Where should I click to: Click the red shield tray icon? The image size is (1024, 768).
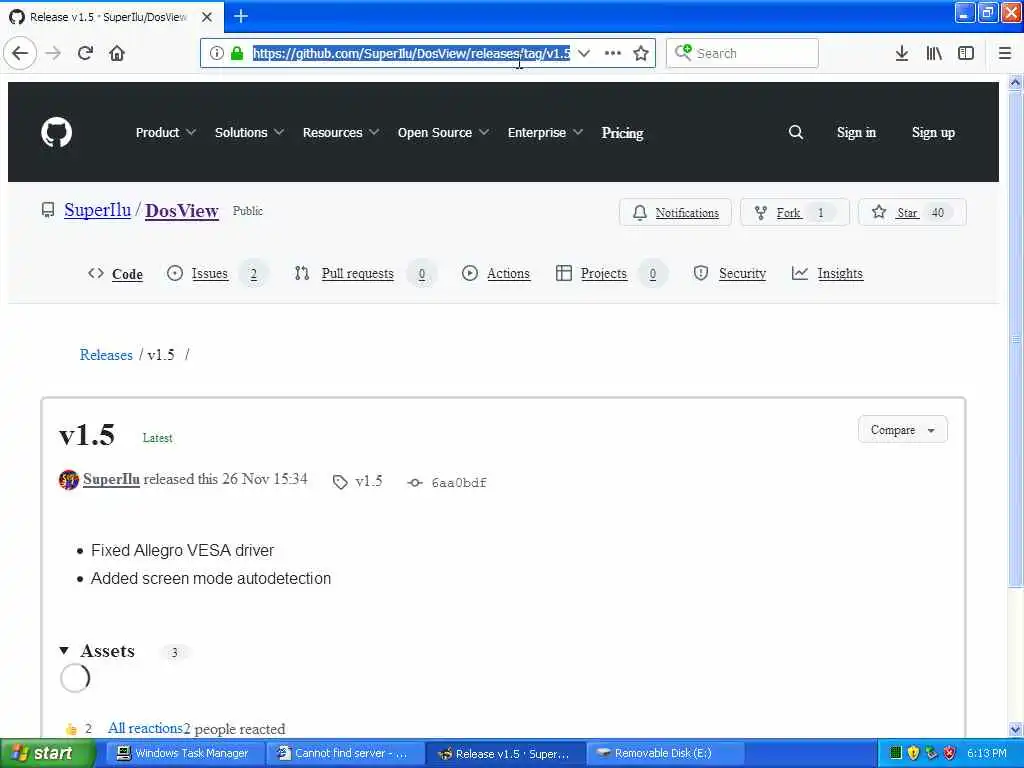click(x=950, y=753)
